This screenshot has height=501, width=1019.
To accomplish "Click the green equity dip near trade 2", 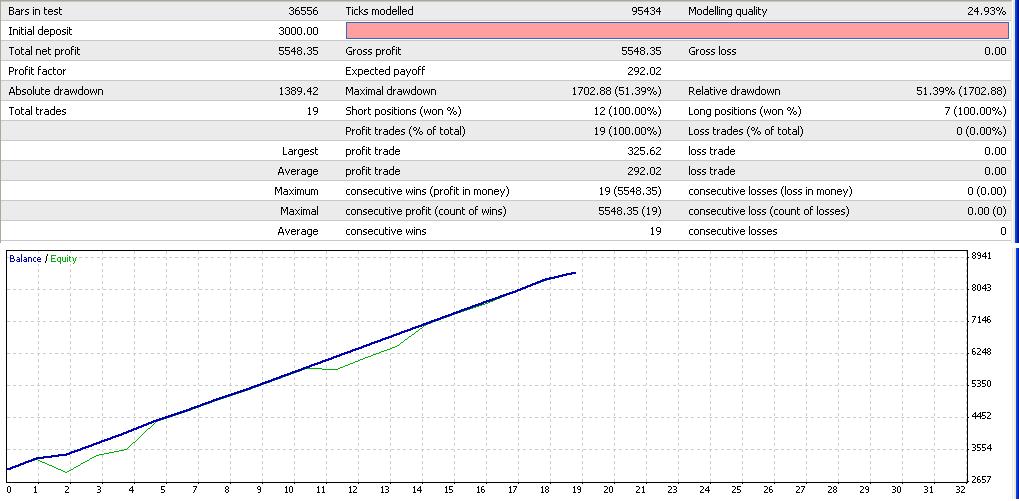I will (66, 472).
